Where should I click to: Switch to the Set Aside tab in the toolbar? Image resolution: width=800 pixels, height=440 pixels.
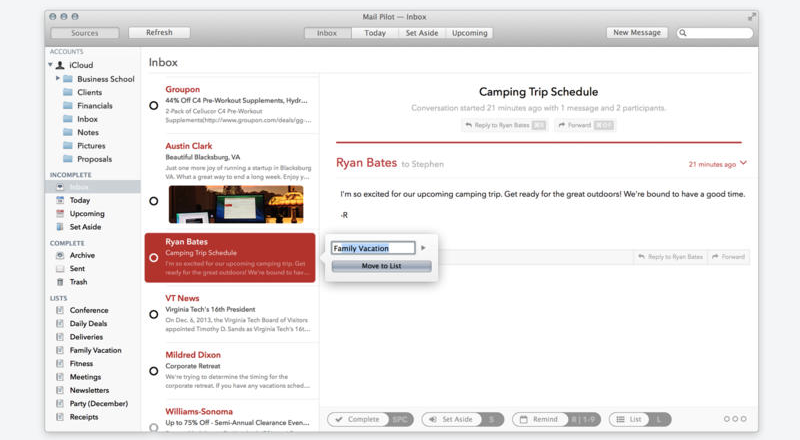coord(422,33)
